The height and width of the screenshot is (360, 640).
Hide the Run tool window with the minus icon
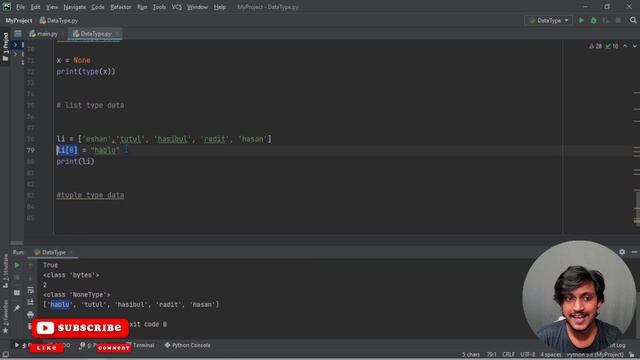[x=634, y=252]
